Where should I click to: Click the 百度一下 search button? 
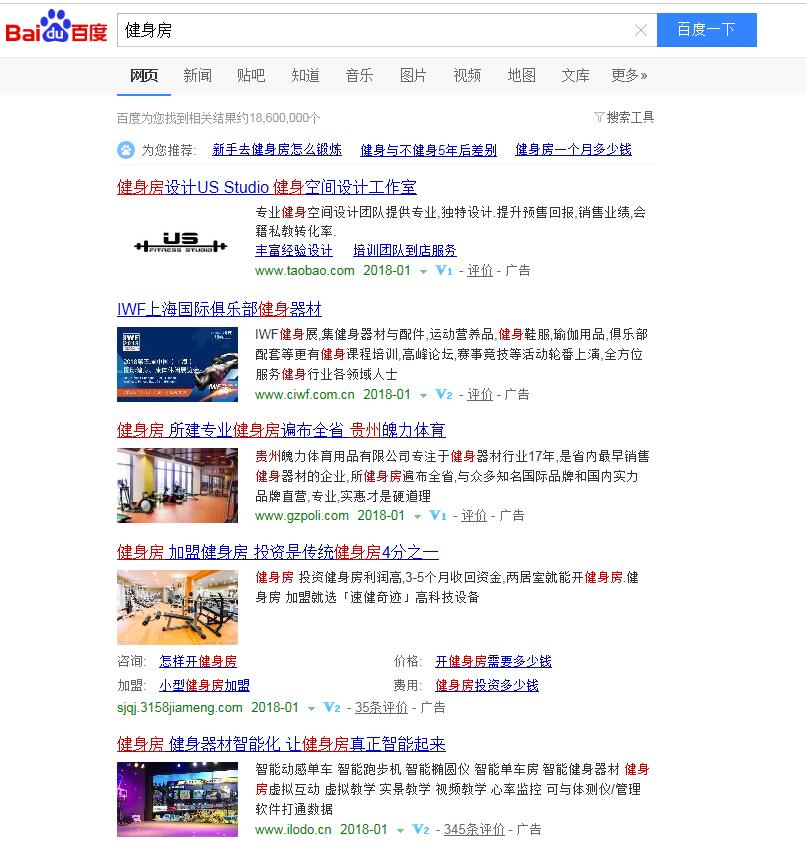(x=706, y=30)
